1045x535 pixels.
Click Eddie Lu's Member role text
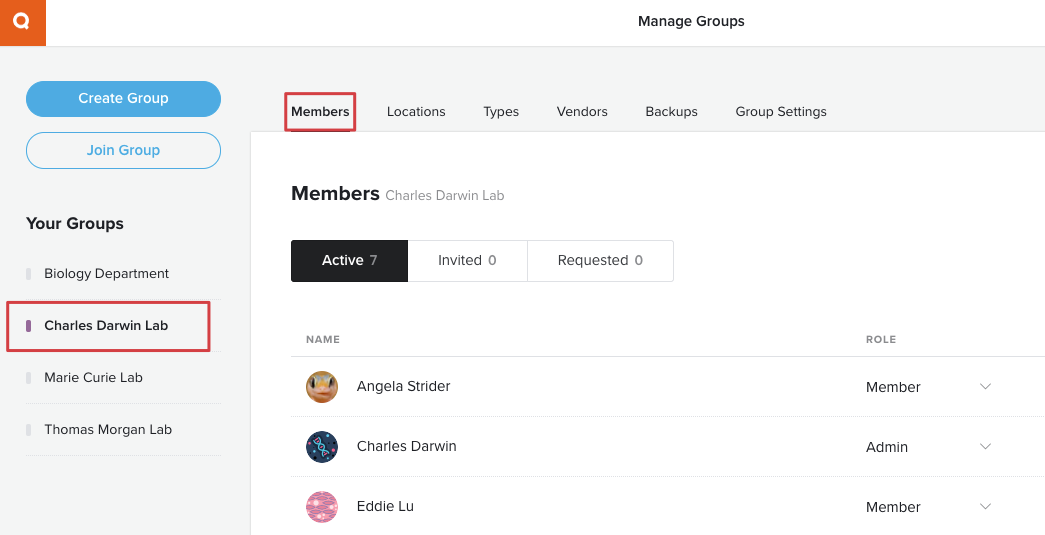893,508
